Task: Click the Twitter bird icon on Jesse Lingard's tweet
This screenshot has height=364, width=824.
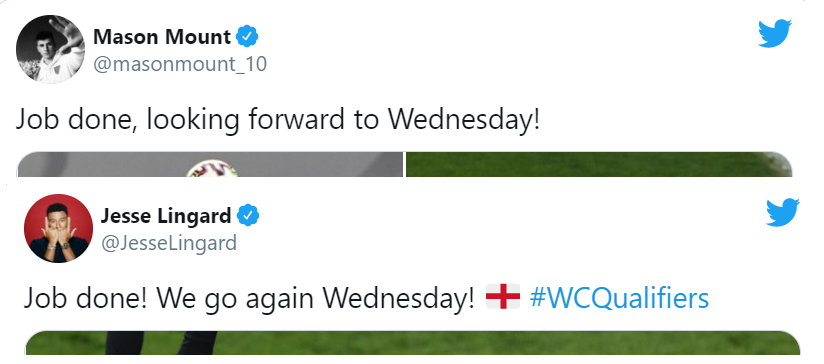Action: coord(782,212)
